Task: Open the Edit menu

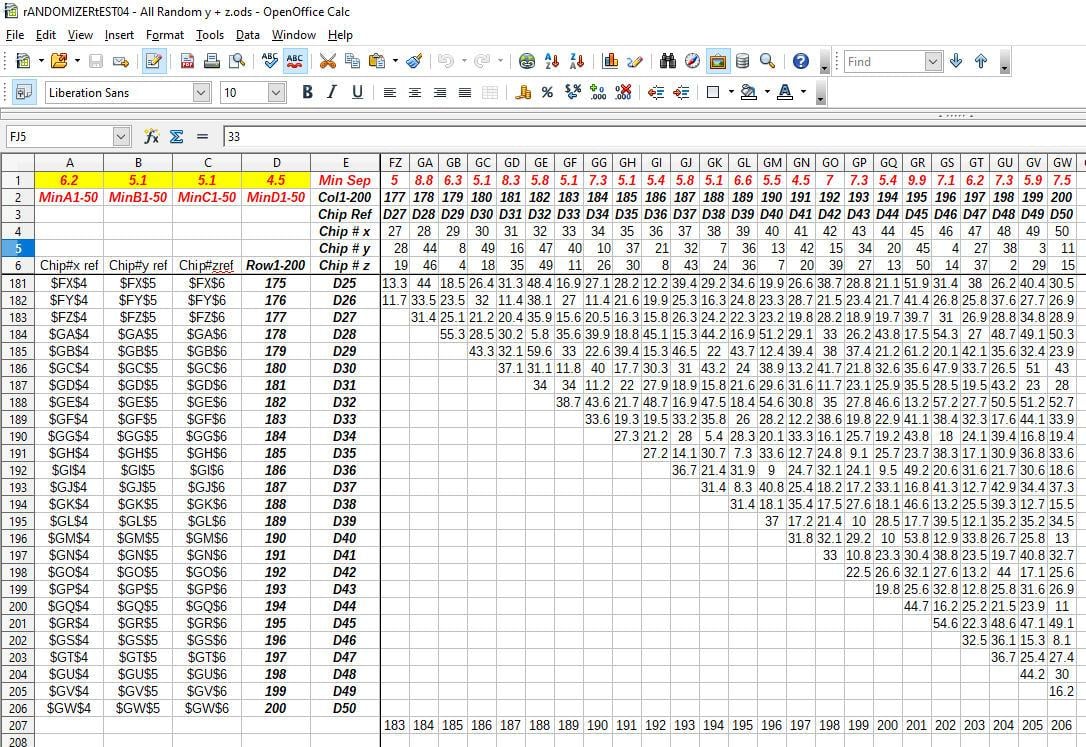Action: [x=46, y=35]
